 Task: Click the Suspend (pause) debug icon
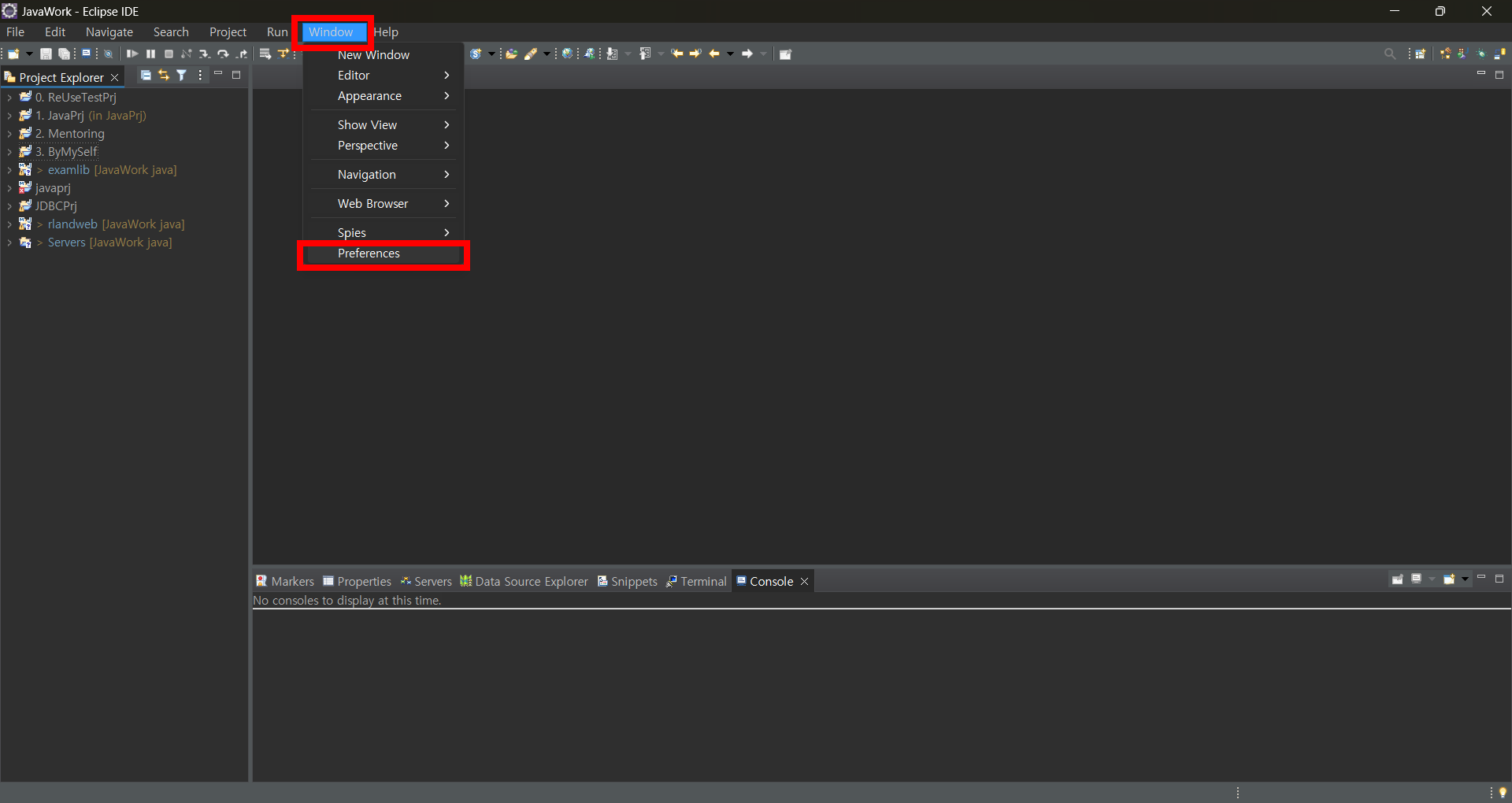150,54
